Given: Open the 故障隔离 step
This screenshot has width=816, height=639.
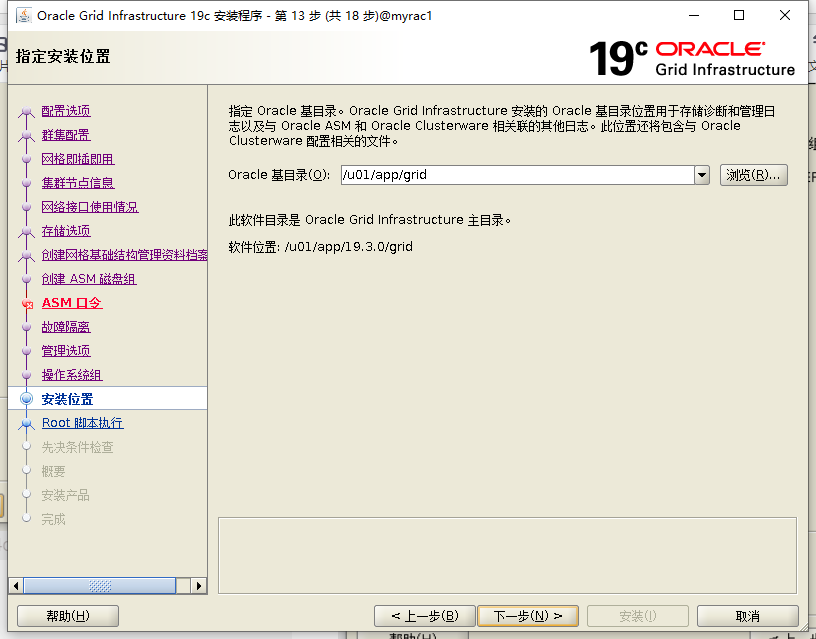Looking at the screenshot, I should coord(66,327).
